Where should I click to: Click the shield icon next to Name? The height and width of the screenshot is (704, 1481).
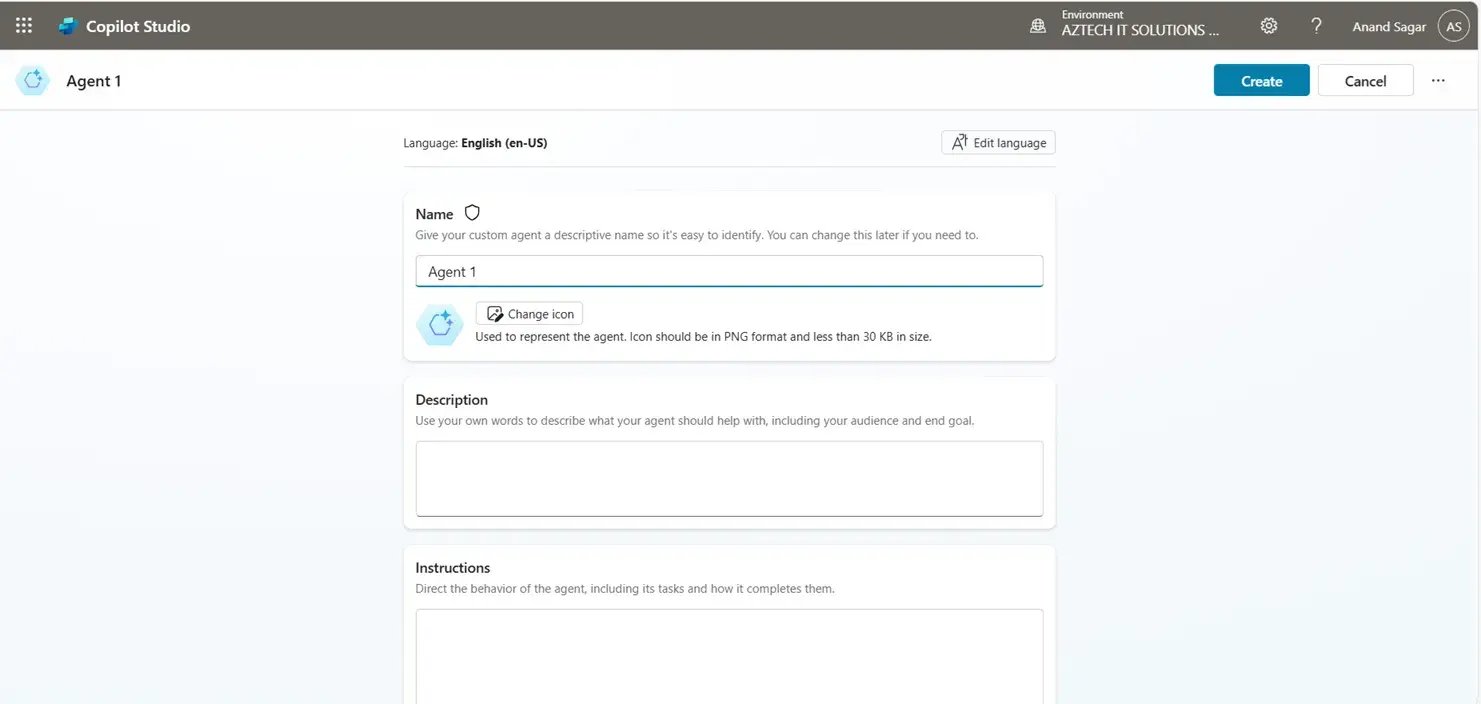point(472,213)
